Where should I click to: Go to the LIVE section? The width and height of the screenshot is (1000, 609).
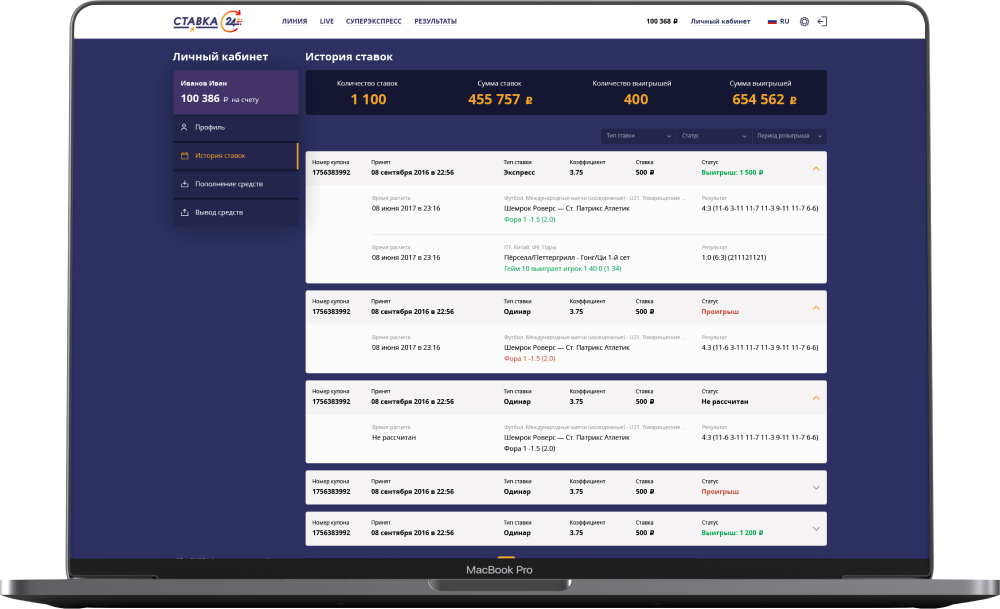[x=327, y=21]
